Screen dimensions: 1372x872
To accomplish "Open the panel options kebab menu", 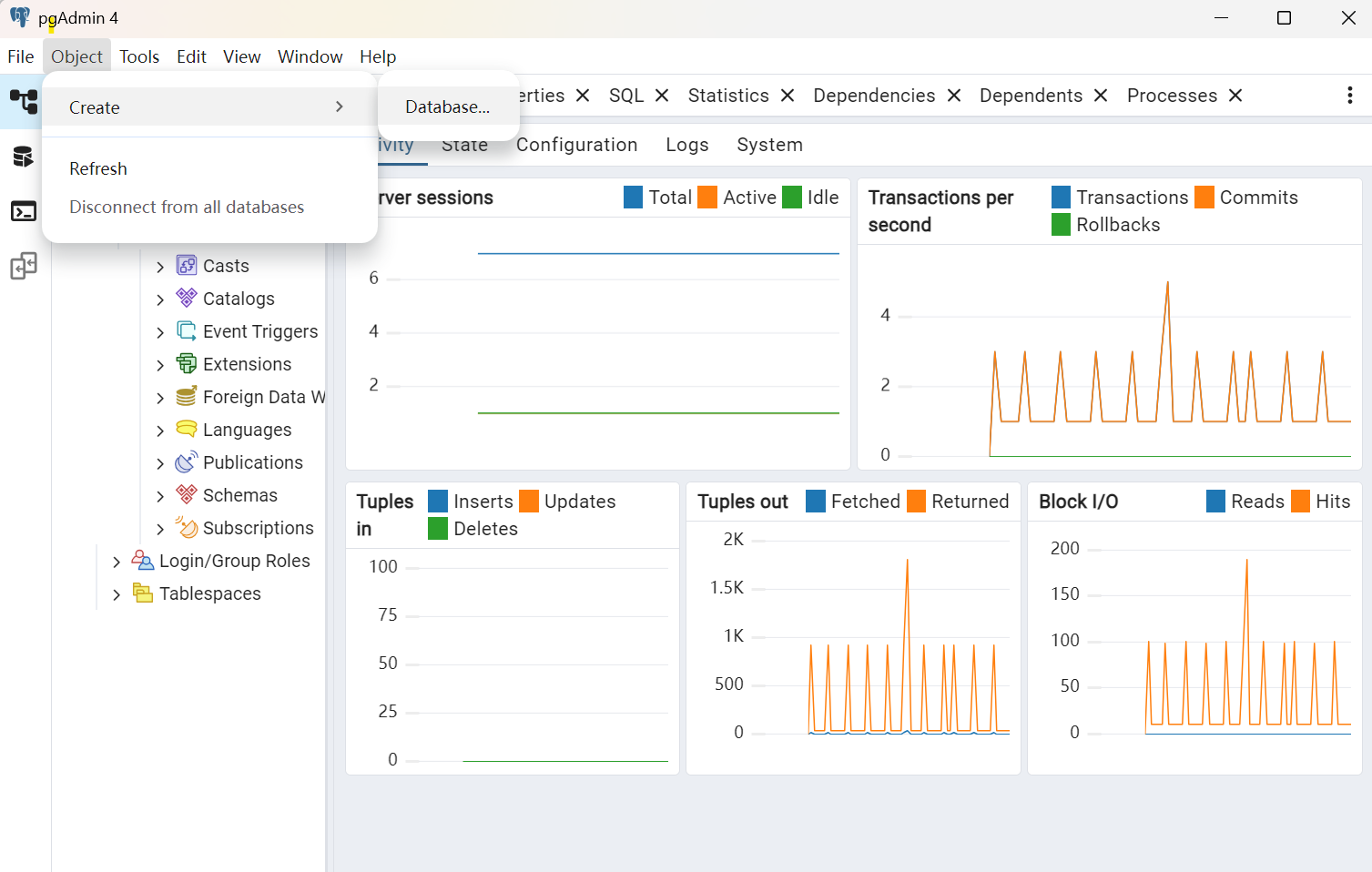I will (1350, 96).
